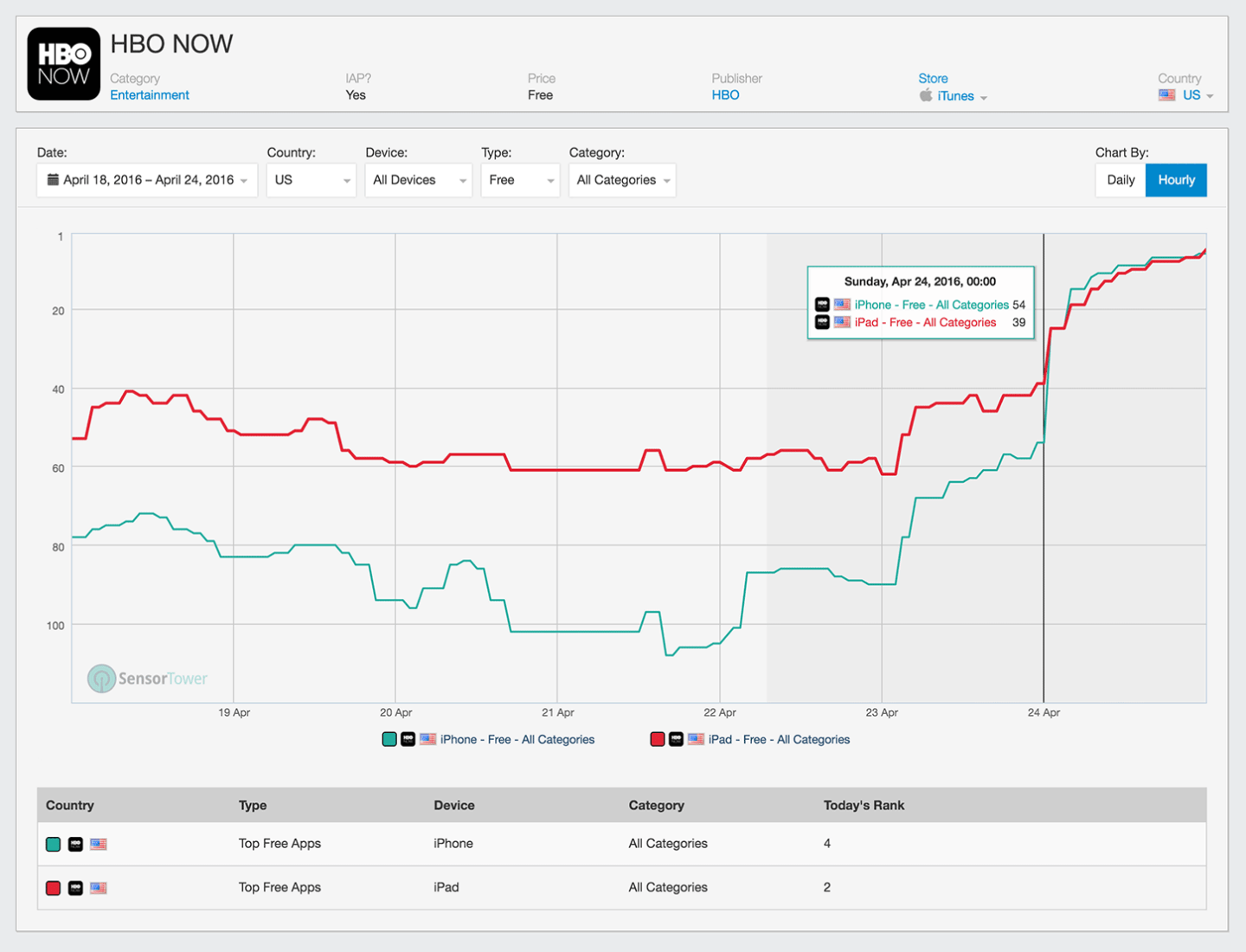The image size is (1246, 952).
Task: Click the calendar icon in Date field
Action: 53,180
